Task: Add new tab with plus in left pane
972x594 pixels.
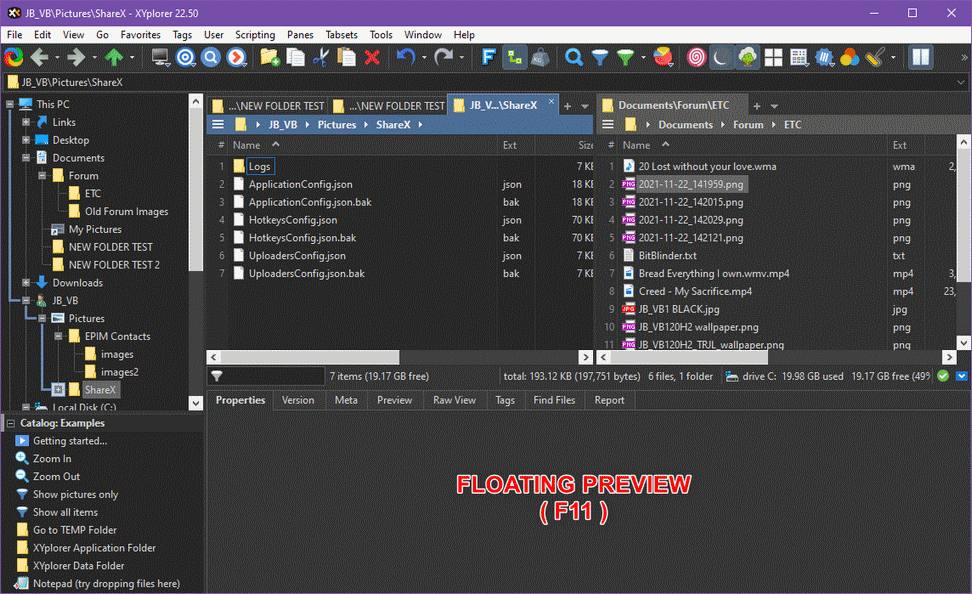Action: click(567, 106)
